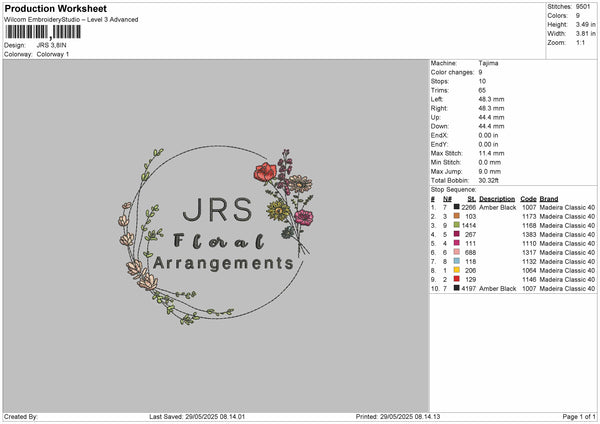Select the Stop Sequence heading

click(453, 188)
